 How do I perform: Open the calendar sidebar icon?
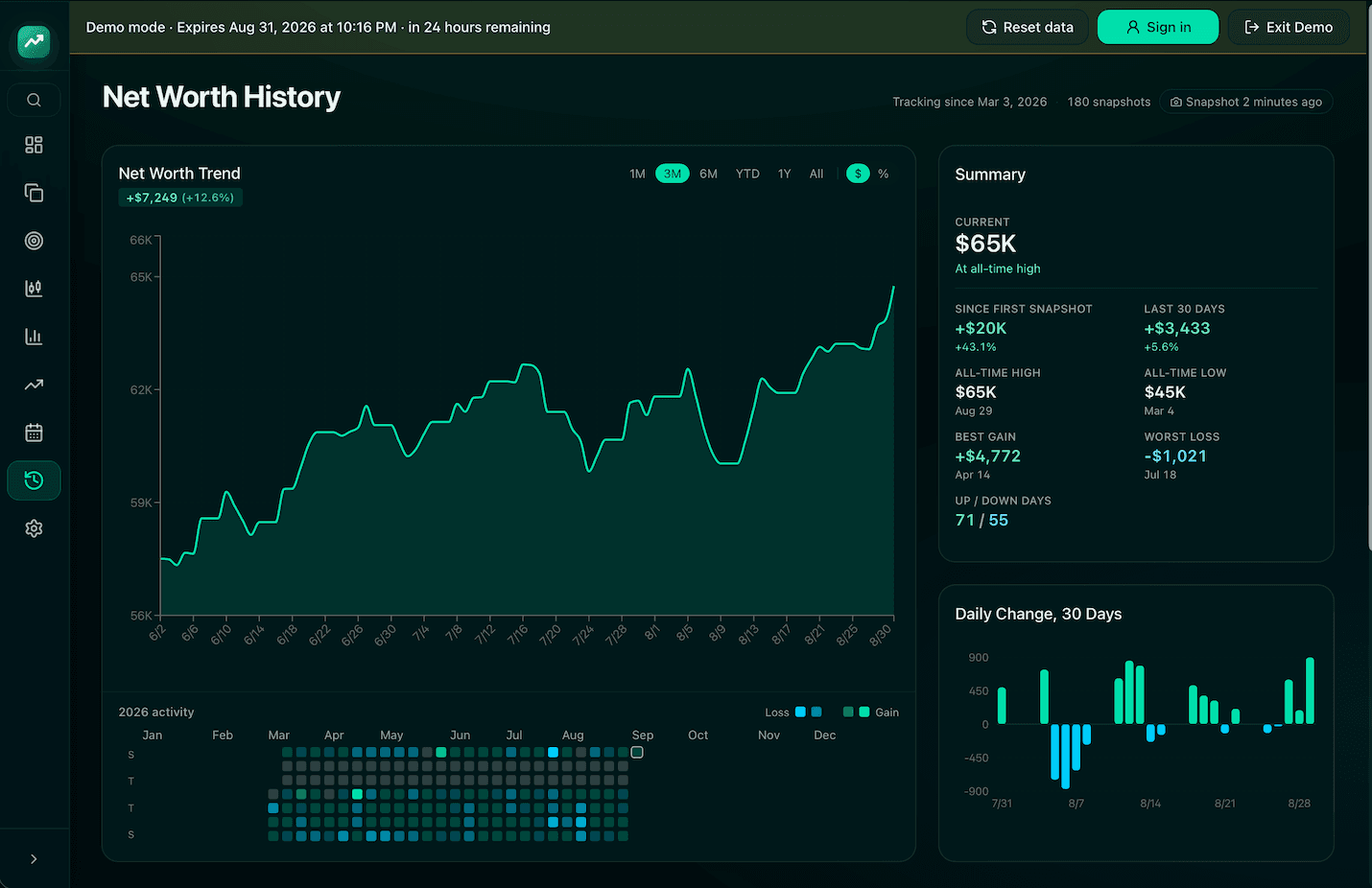click(34, 432)
